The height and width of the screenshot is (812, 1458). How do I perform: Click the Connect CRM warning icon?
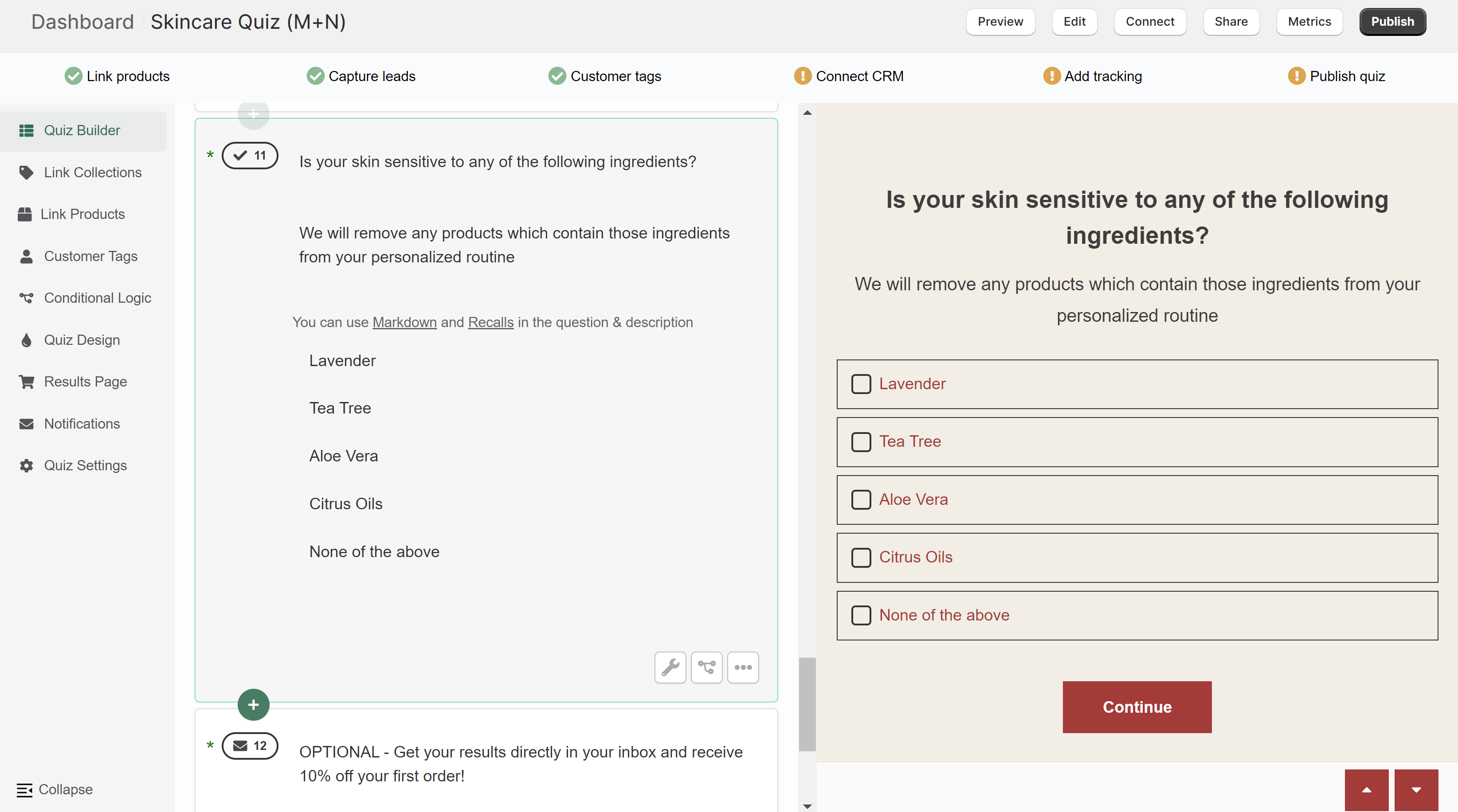(803, 76)
